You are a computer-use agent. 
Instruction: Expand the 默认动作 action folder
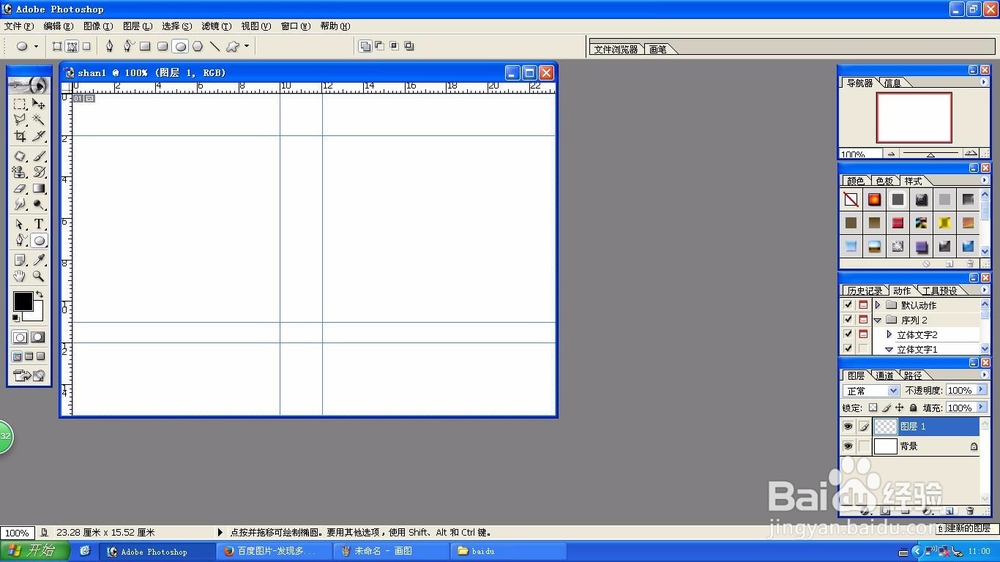pos(878,305)
